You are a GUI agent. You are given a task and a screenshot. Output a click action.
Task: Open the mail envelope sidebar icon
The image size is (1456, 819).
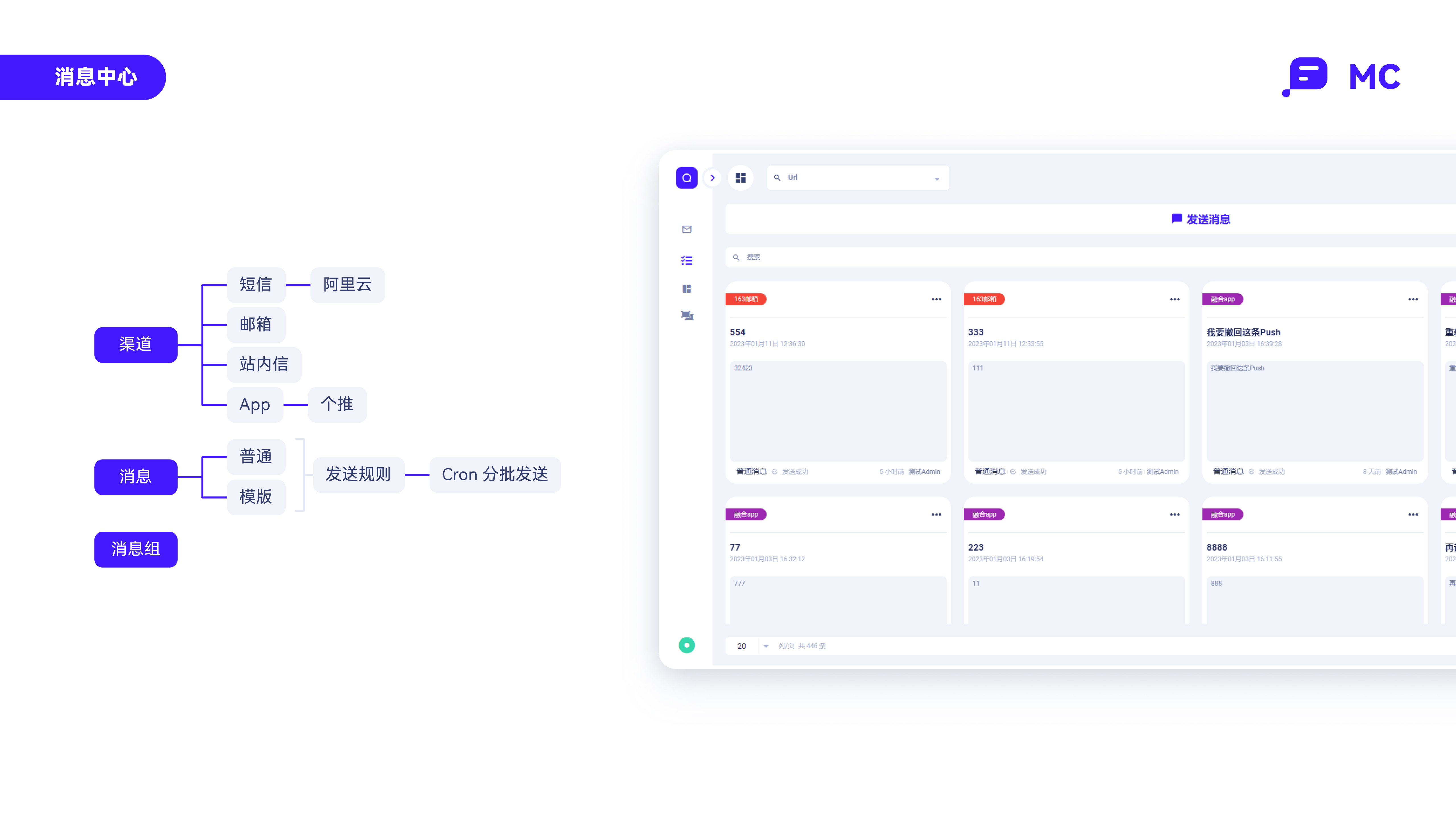(686, 229)
